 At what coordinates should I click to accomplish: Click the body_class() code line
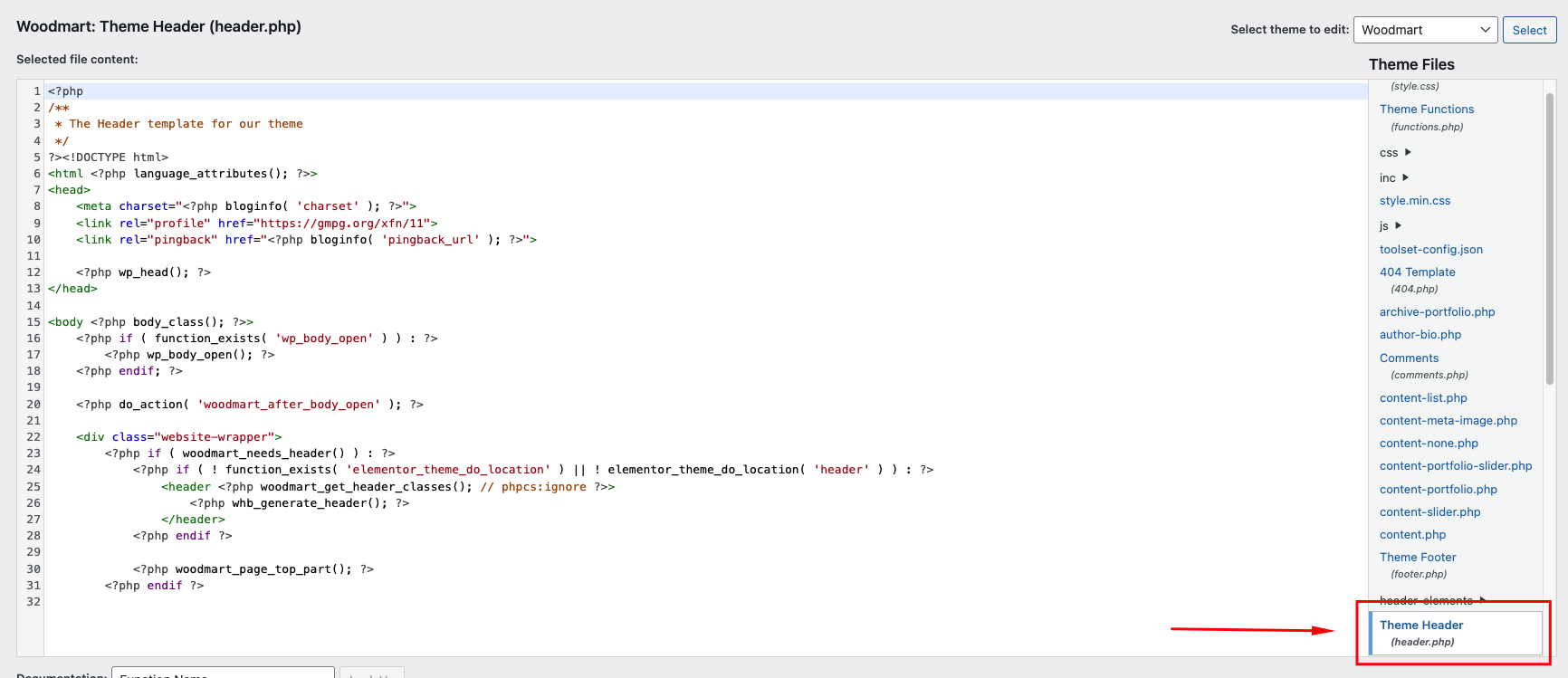(150, 322)
